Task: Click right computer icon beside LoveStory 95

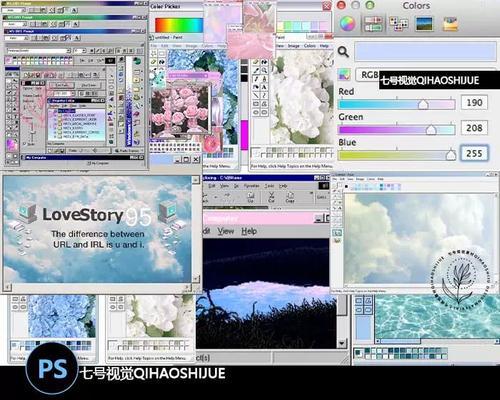Action: tap(168, 213)
